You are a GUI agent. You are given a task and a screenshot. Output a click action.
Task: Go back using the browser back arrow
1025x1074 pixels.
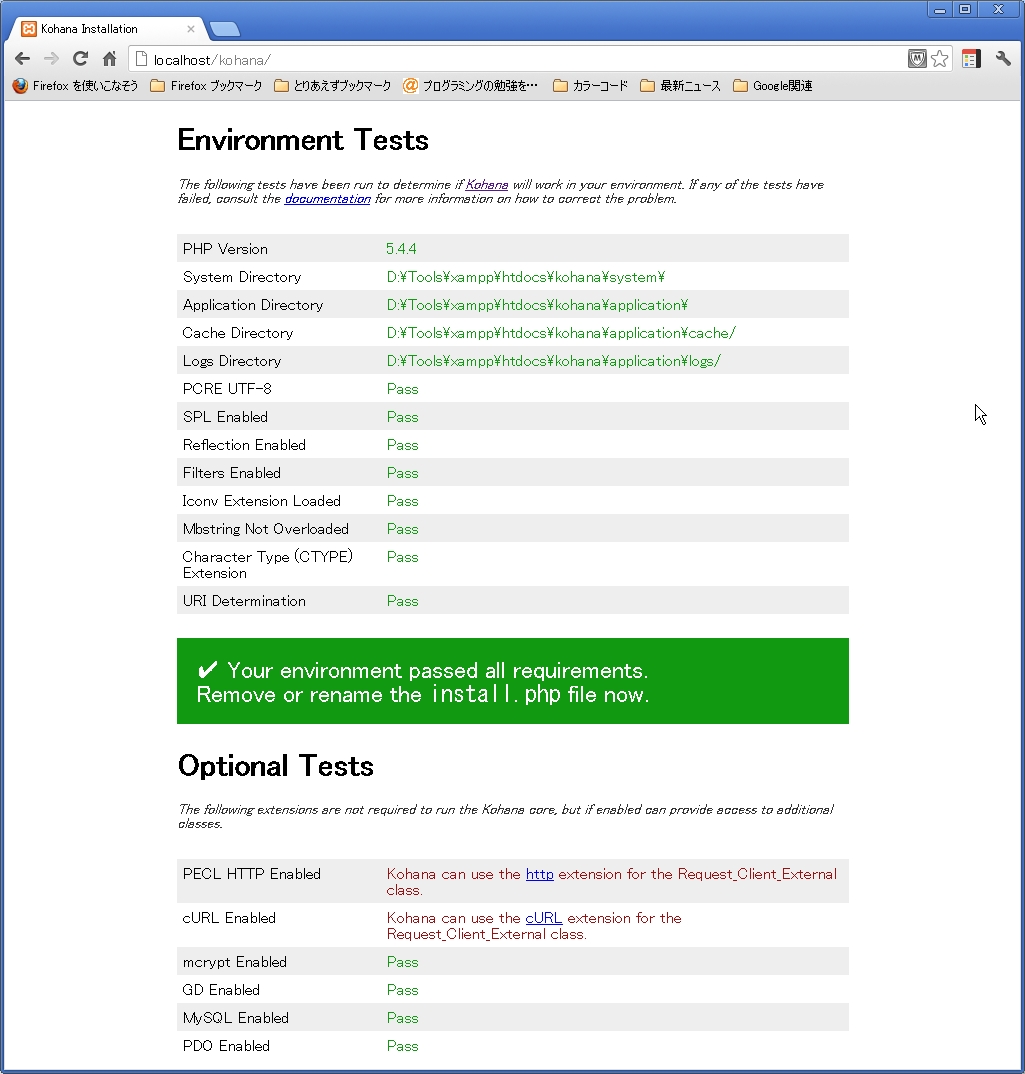23,59
